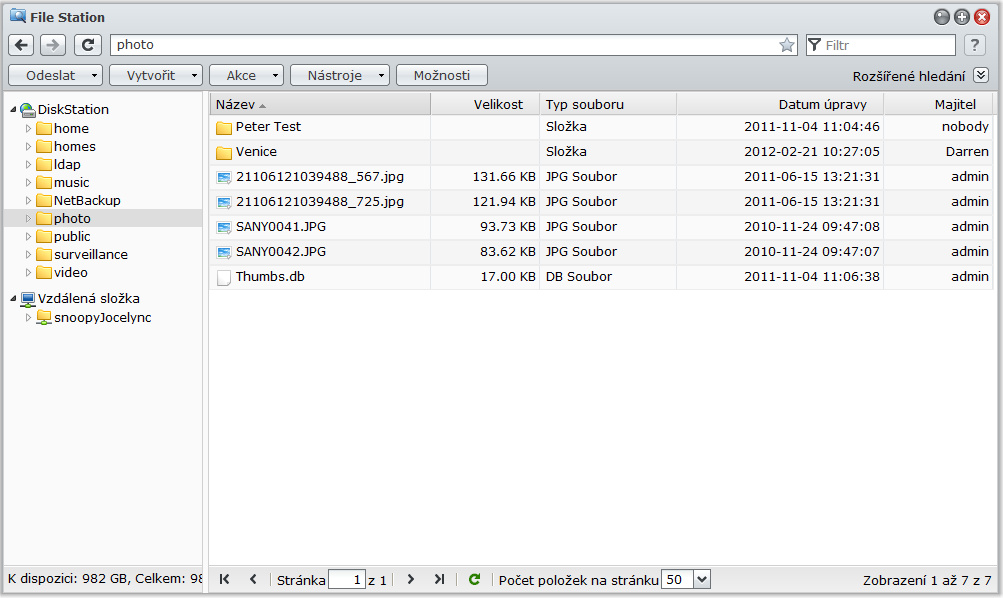Click the Vzdálená složka computer icon
The width and height of the screenshot is (1003, 598).
(x=28, y=299)
